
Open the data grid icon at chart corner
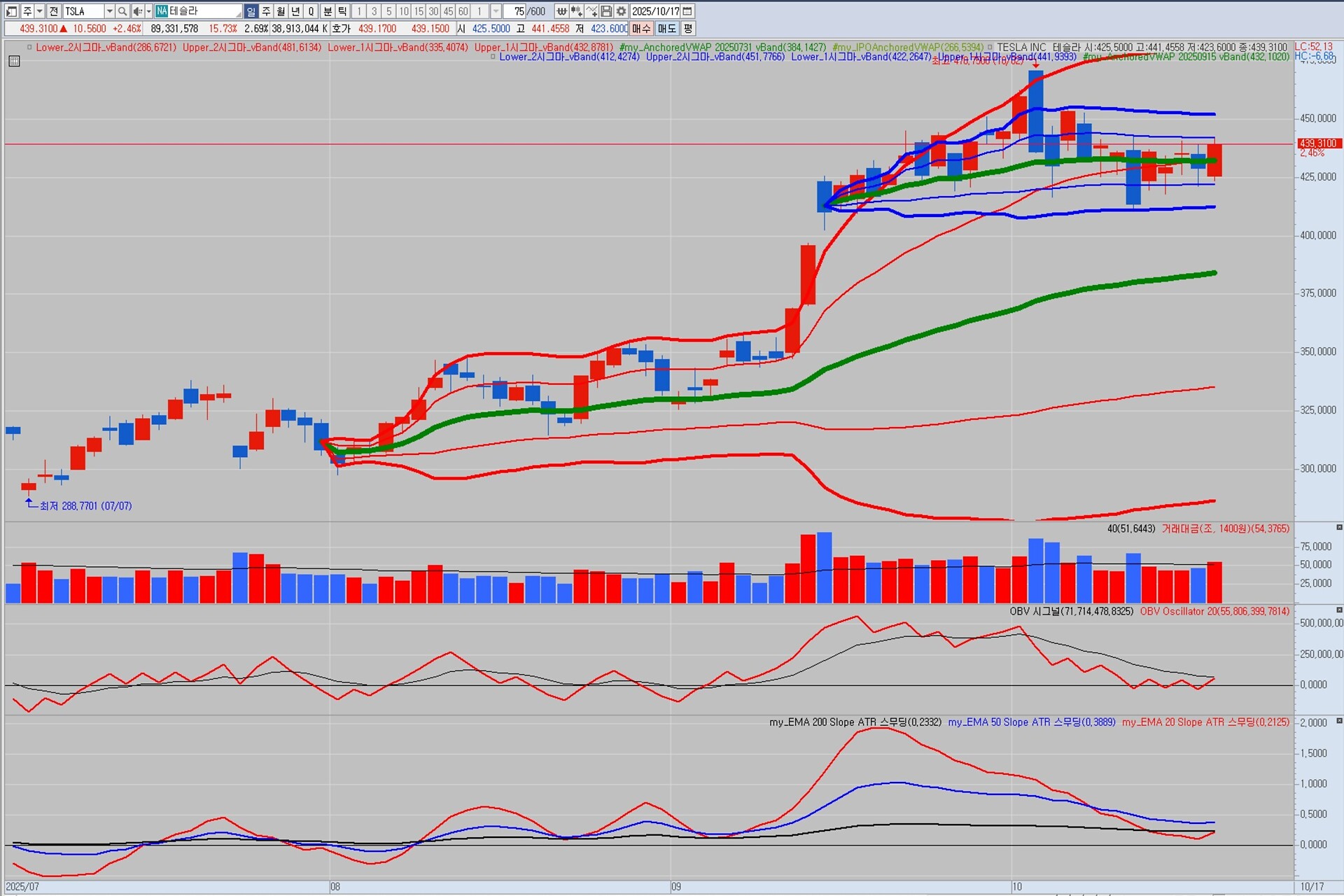coord(14,62)
